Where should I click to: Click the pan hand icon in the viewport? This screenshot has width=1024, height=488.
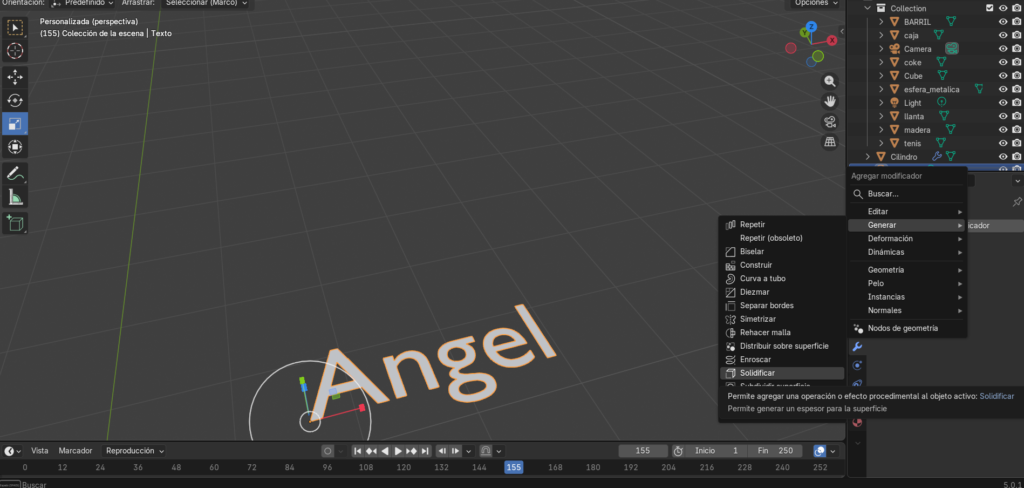point(830,101)
